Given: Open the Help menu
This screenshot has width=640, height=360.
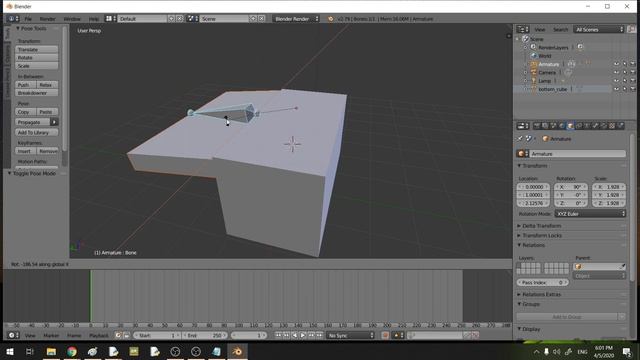Looking at the screenshot, I should coord(94,19).
